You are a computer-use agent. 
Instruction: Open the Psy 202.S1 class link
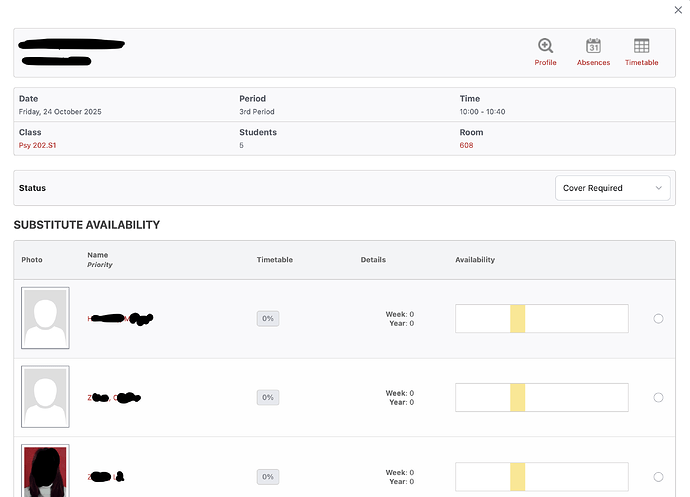point(38,145)
